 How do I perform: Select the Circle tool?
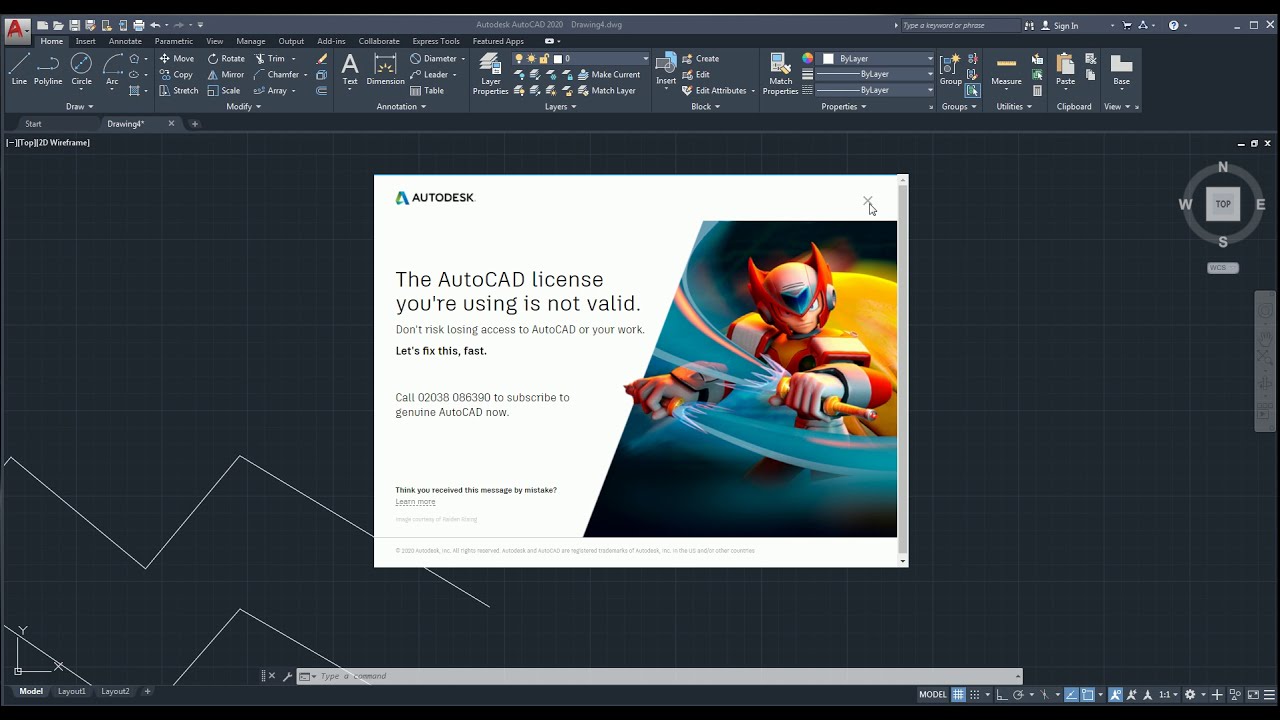(81, 70)
